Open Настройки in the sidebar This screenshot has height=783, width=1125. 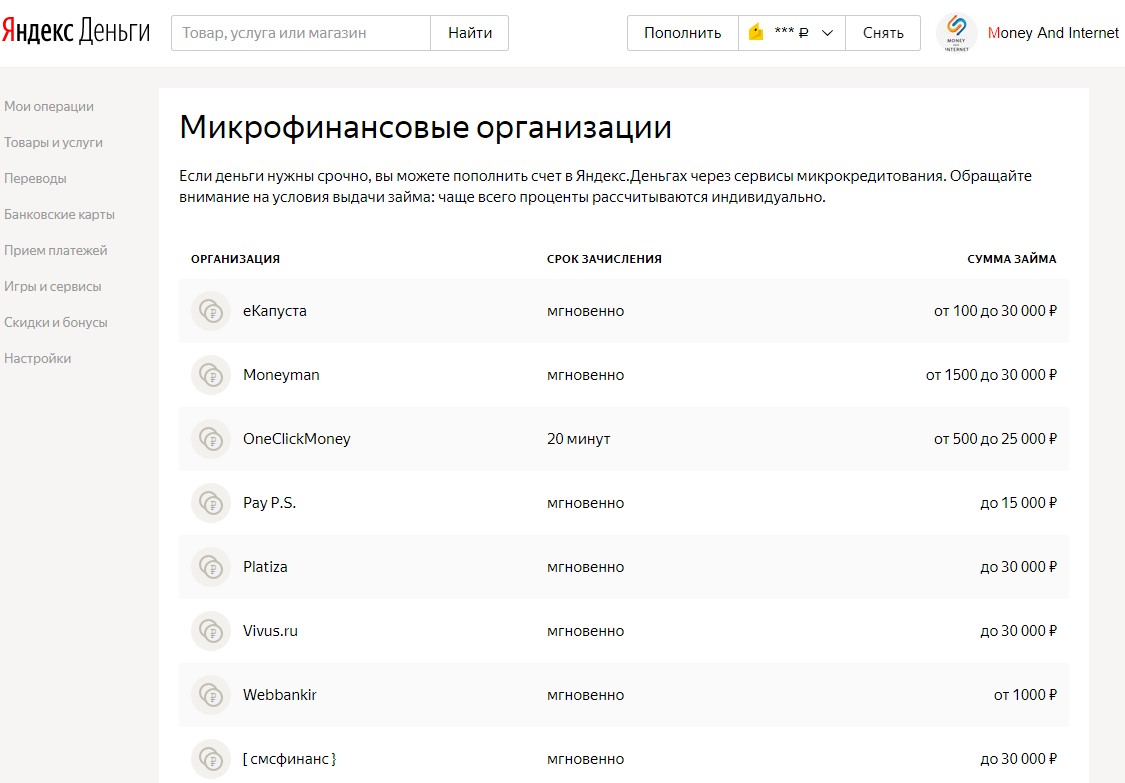(x=37, y=358)
